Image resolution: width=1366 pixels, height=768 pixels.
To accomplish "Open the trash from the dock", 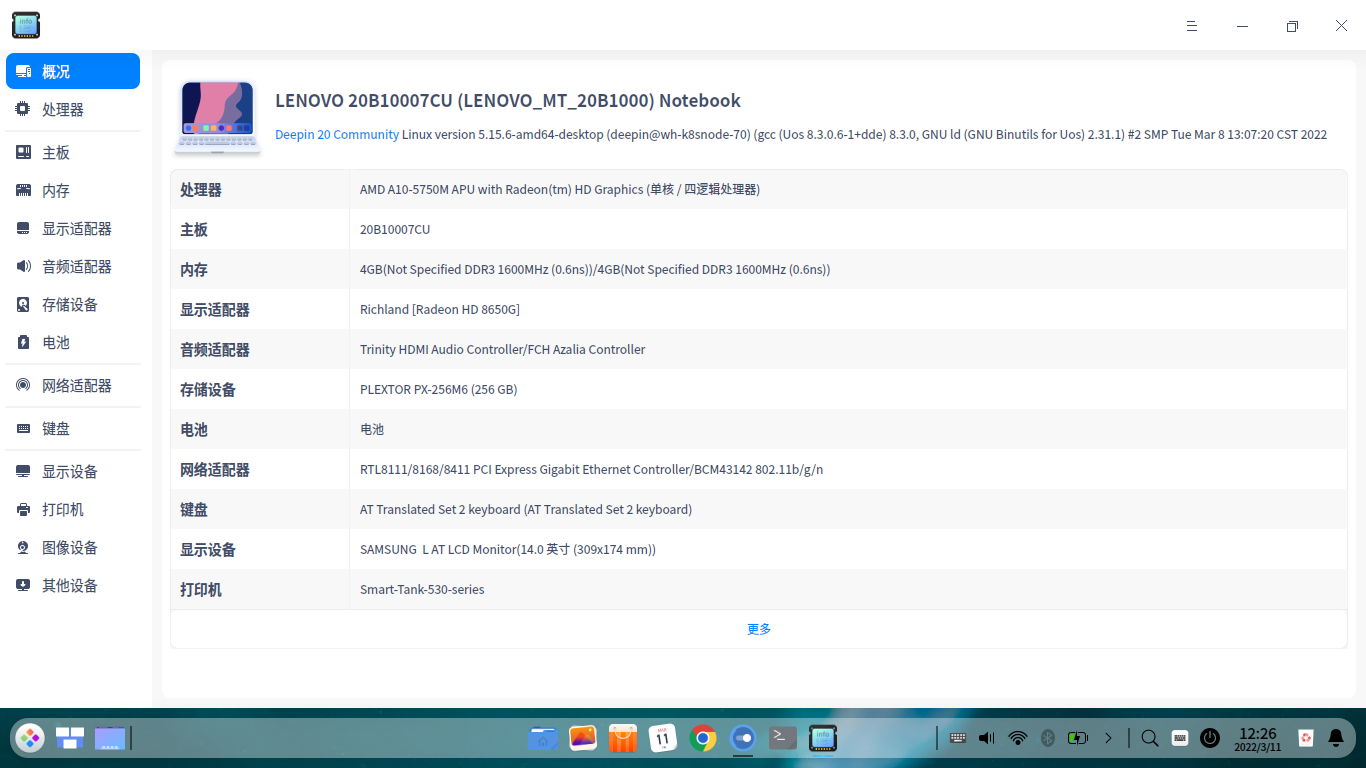I will (x=1306, y=738).
